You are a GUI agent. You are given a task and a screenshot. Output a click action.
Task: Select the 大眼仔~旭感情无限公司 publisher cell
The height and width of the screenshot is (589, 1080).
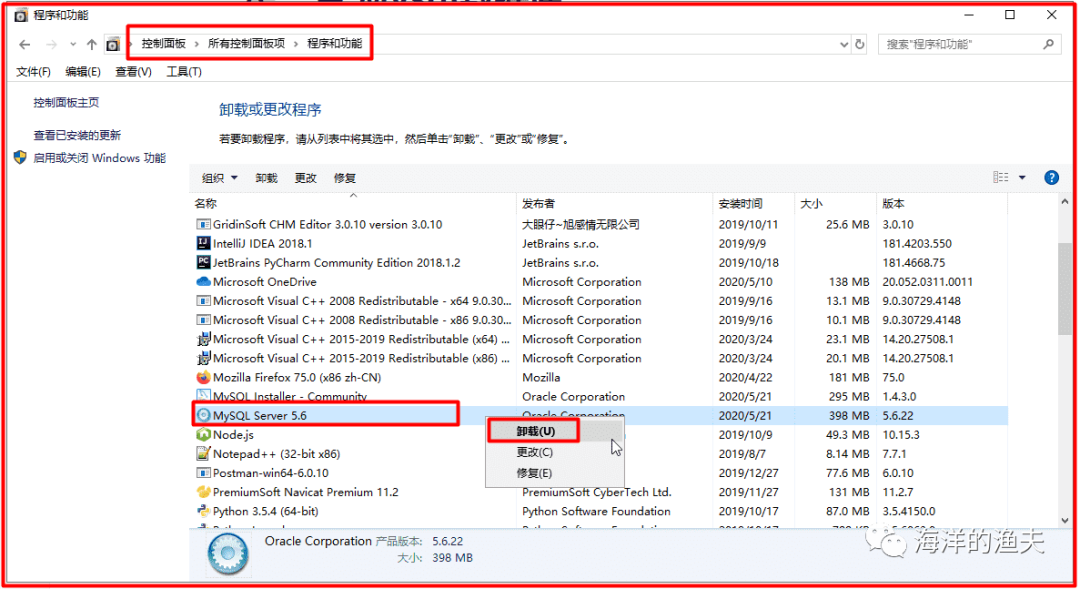tap(581, 225)
